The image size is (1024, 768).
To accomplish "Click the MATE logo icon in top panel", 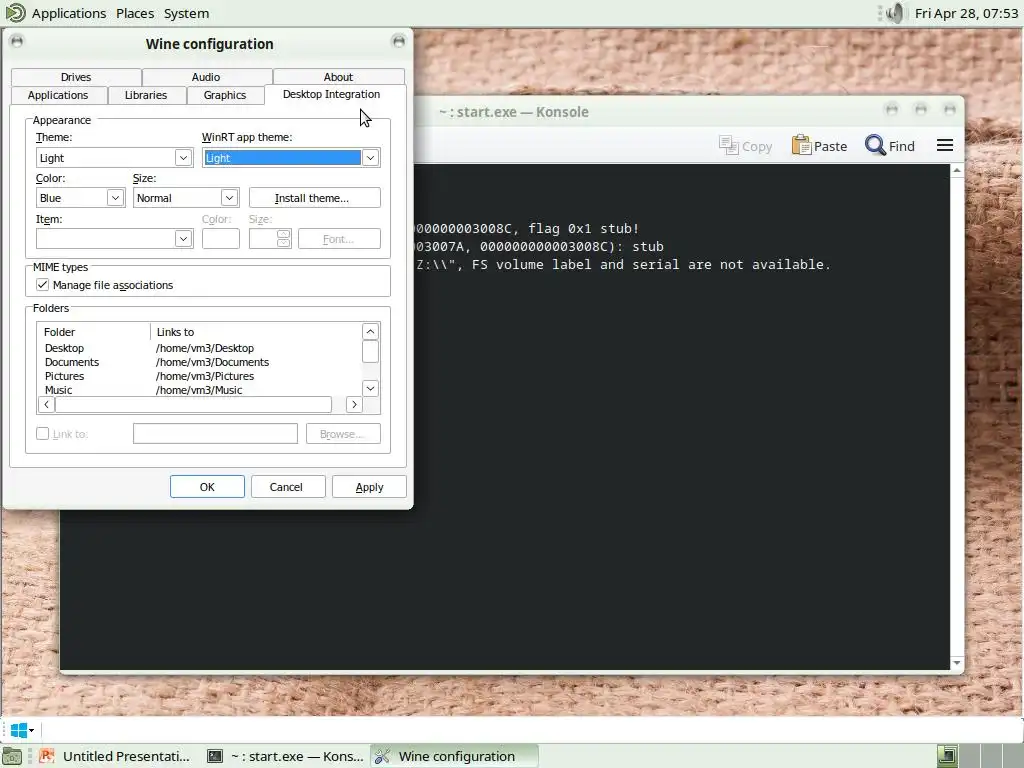I will (15, 12).
